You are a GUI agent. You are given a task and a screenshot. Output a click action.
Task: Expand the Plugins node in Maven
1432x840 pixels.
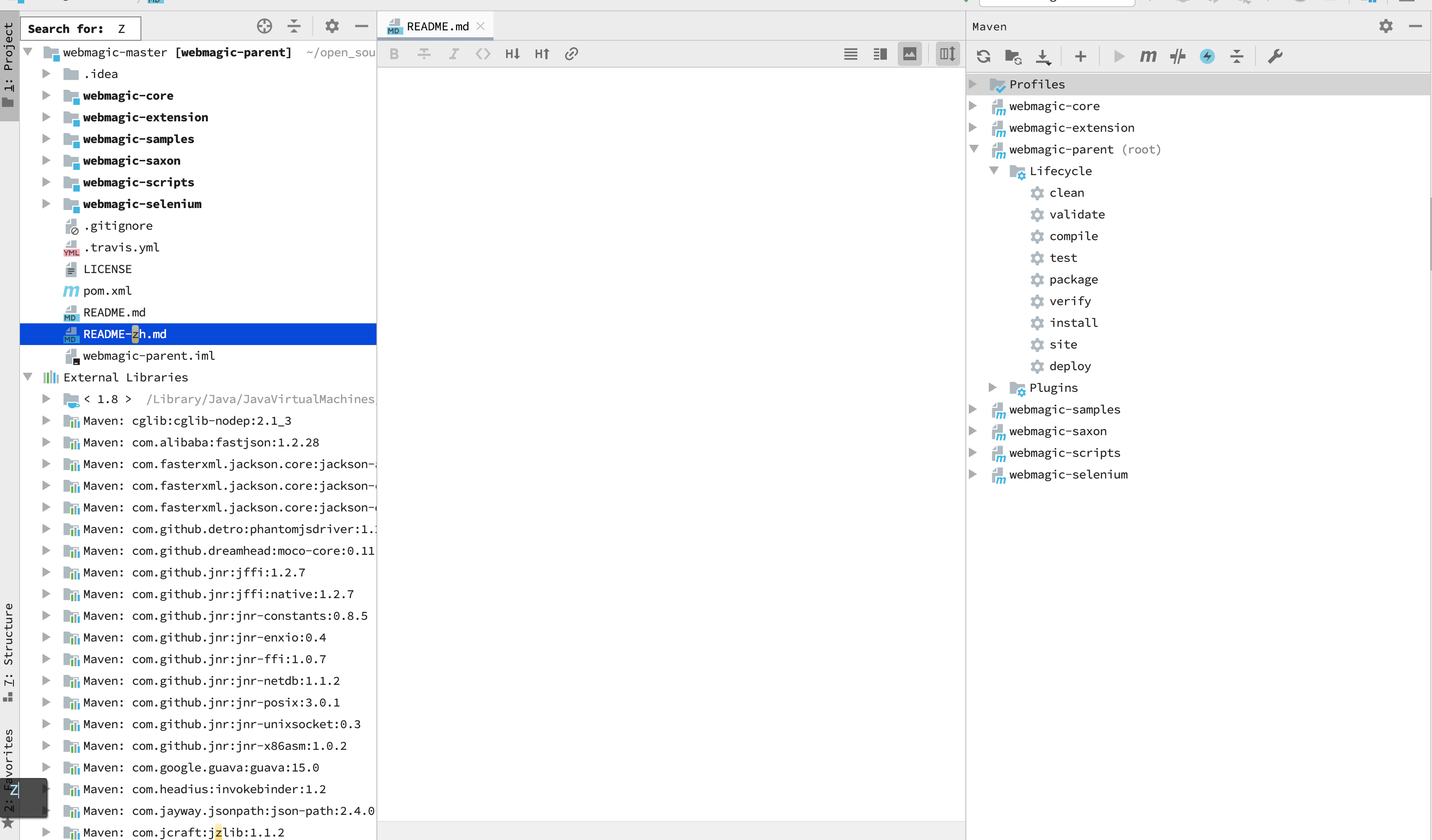tap(993, 388)
